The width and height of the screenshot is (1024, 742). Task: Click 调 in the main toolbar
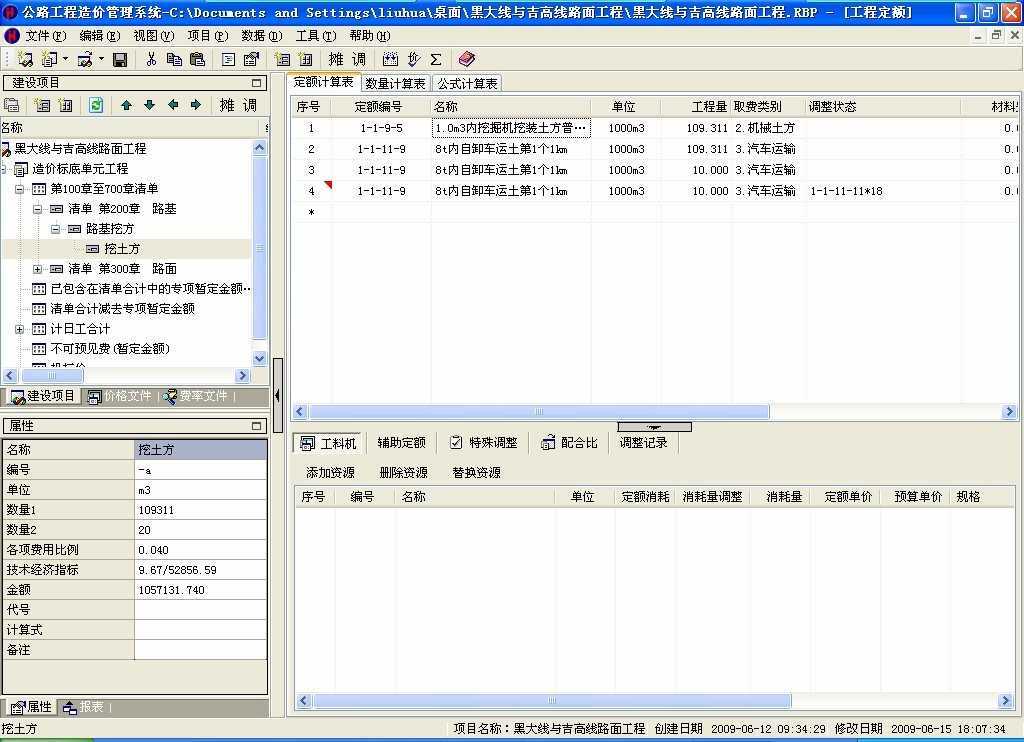click(x=359, y=59)
